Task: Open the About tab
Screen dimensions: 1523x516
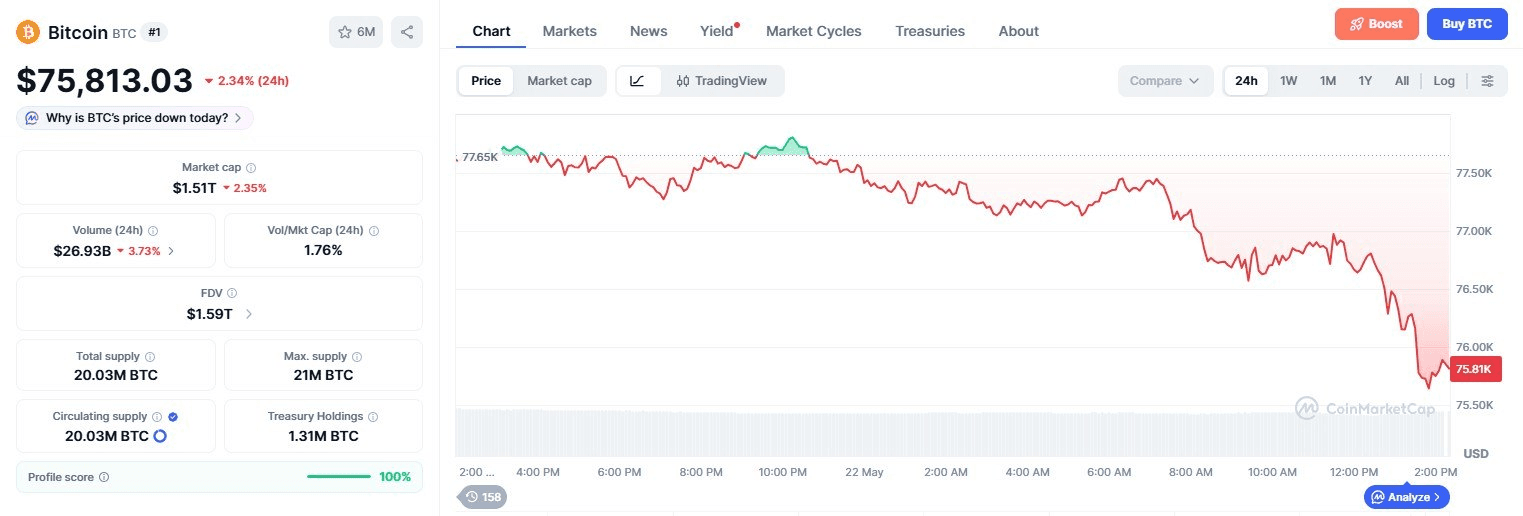Action: pos(1019,31)
